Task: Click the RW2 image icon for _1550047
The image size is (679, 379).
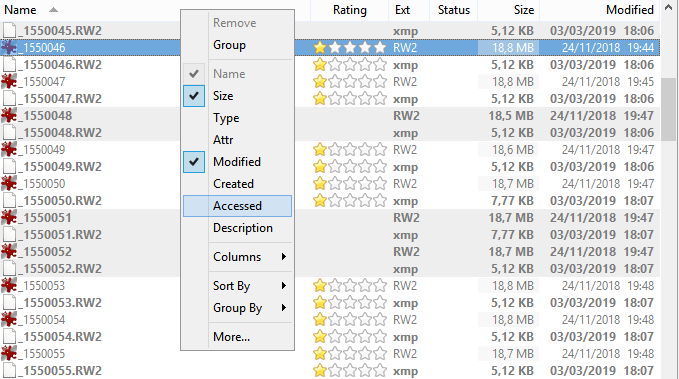Action: (9, 81)
